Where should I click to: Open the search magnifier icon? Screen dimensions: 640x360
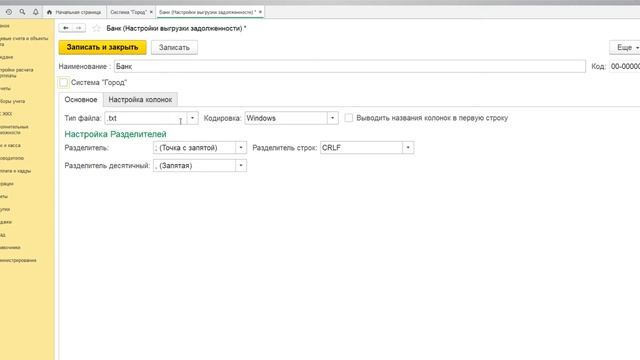[22, 12]
